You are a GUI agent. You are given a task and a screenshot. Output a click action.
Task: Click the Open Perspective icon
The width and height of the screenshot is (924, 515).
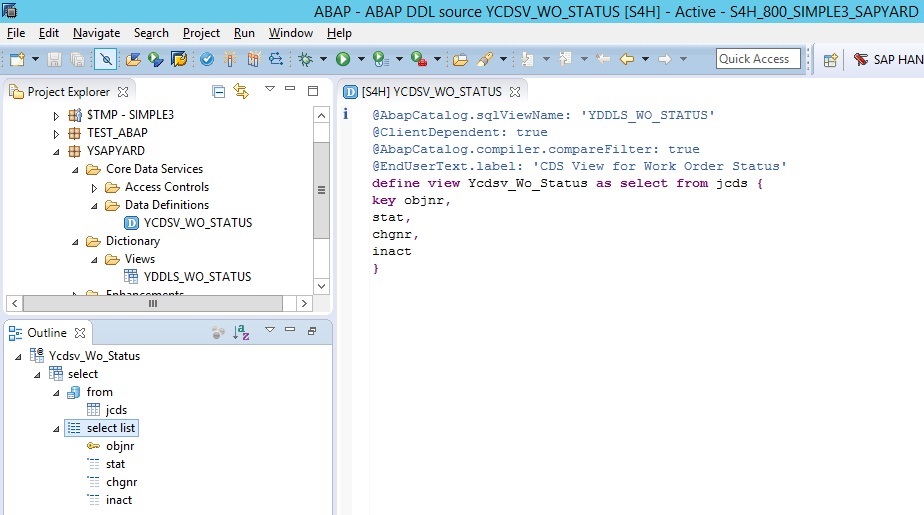tap(830, 60)
